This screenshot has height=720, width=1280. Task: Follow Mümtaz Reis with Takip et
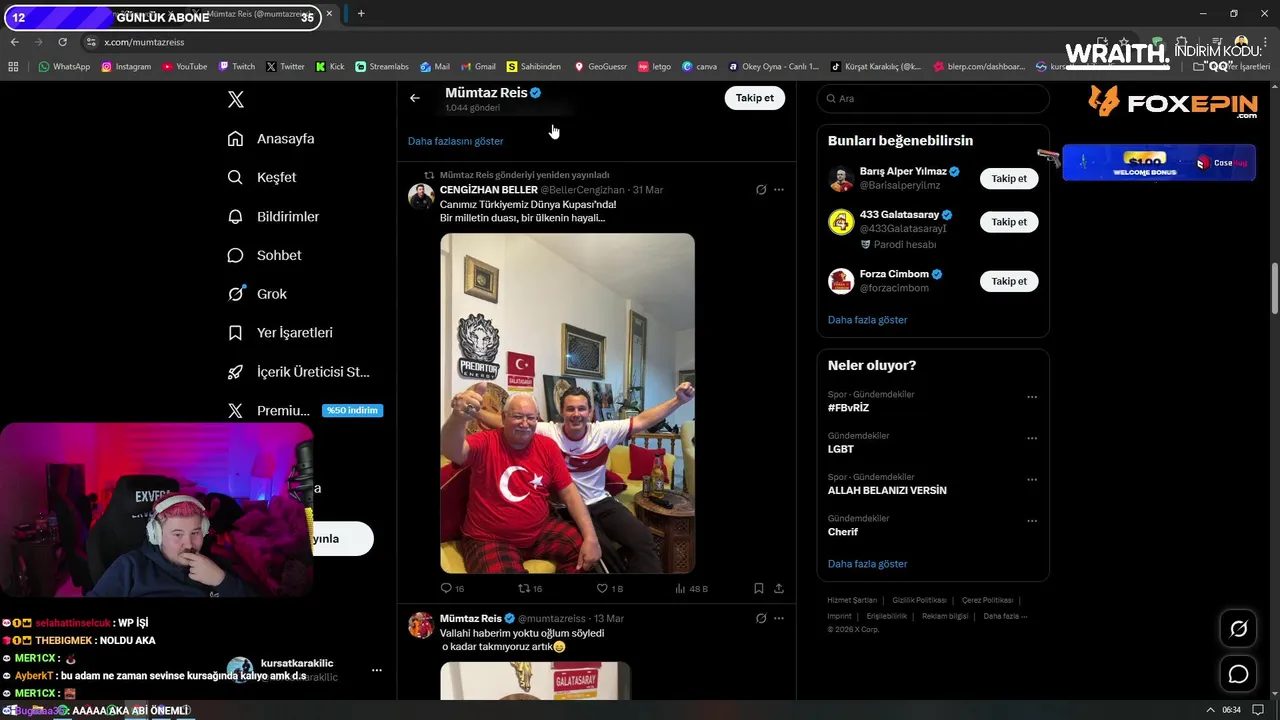point(755,98)
